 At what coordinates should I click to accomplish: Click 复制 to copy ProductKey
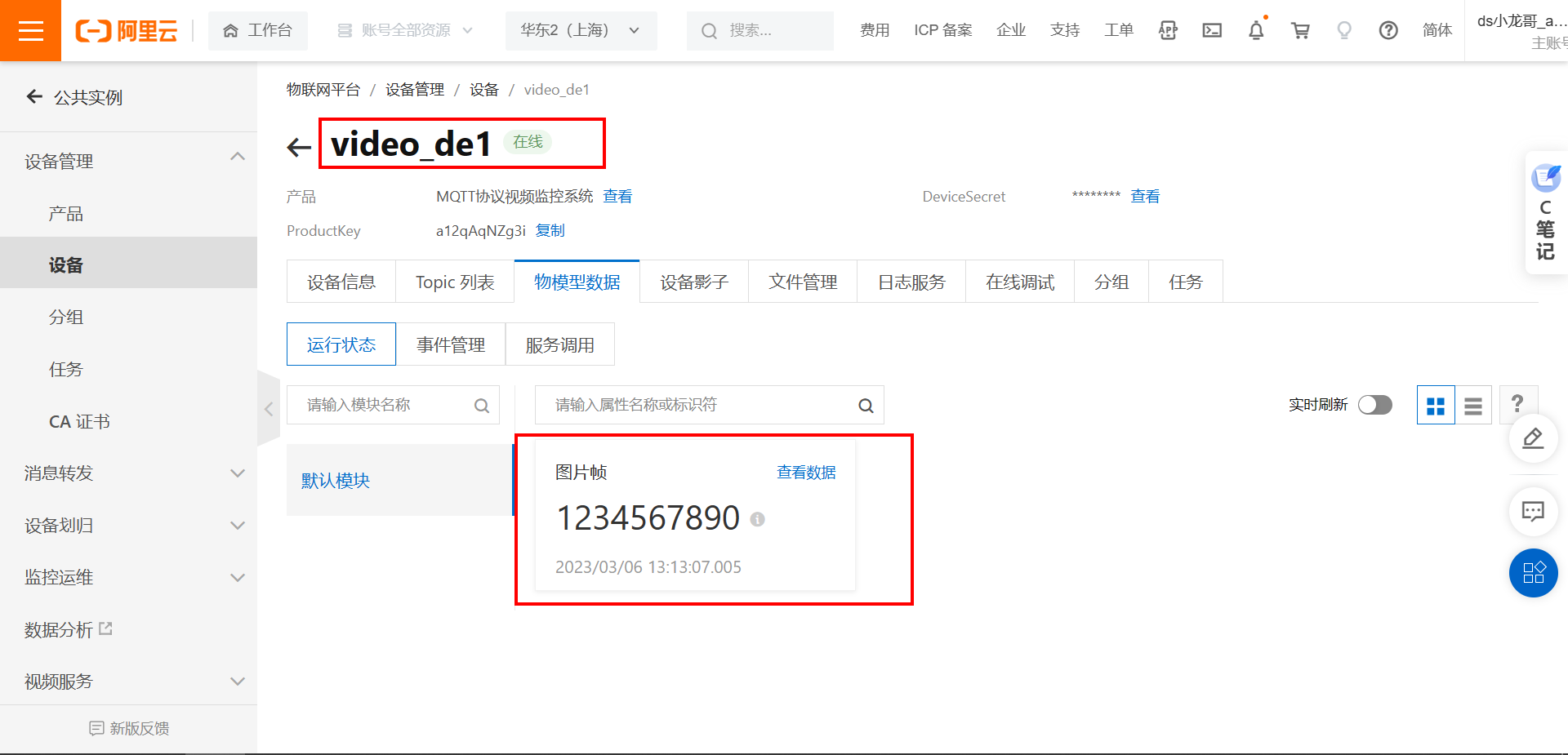pos(550,230)
